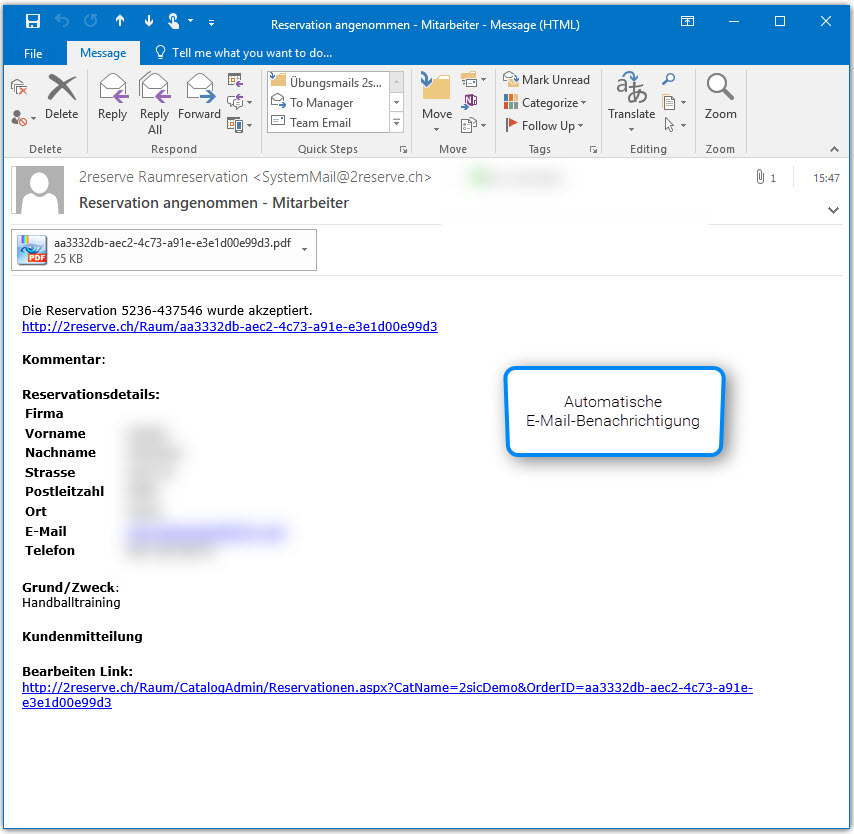Click Reply All in the Respond group
This screenshot has width=854, height=834.
[x=154, y=98]
